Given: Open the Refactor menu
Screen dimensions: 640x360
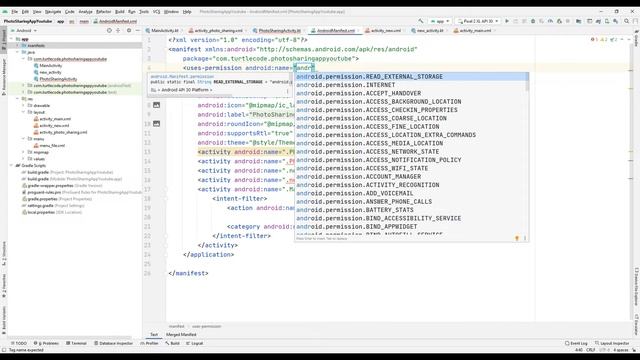Looking at the screenshot, I should pyautogui.click(x=103, y=12).
